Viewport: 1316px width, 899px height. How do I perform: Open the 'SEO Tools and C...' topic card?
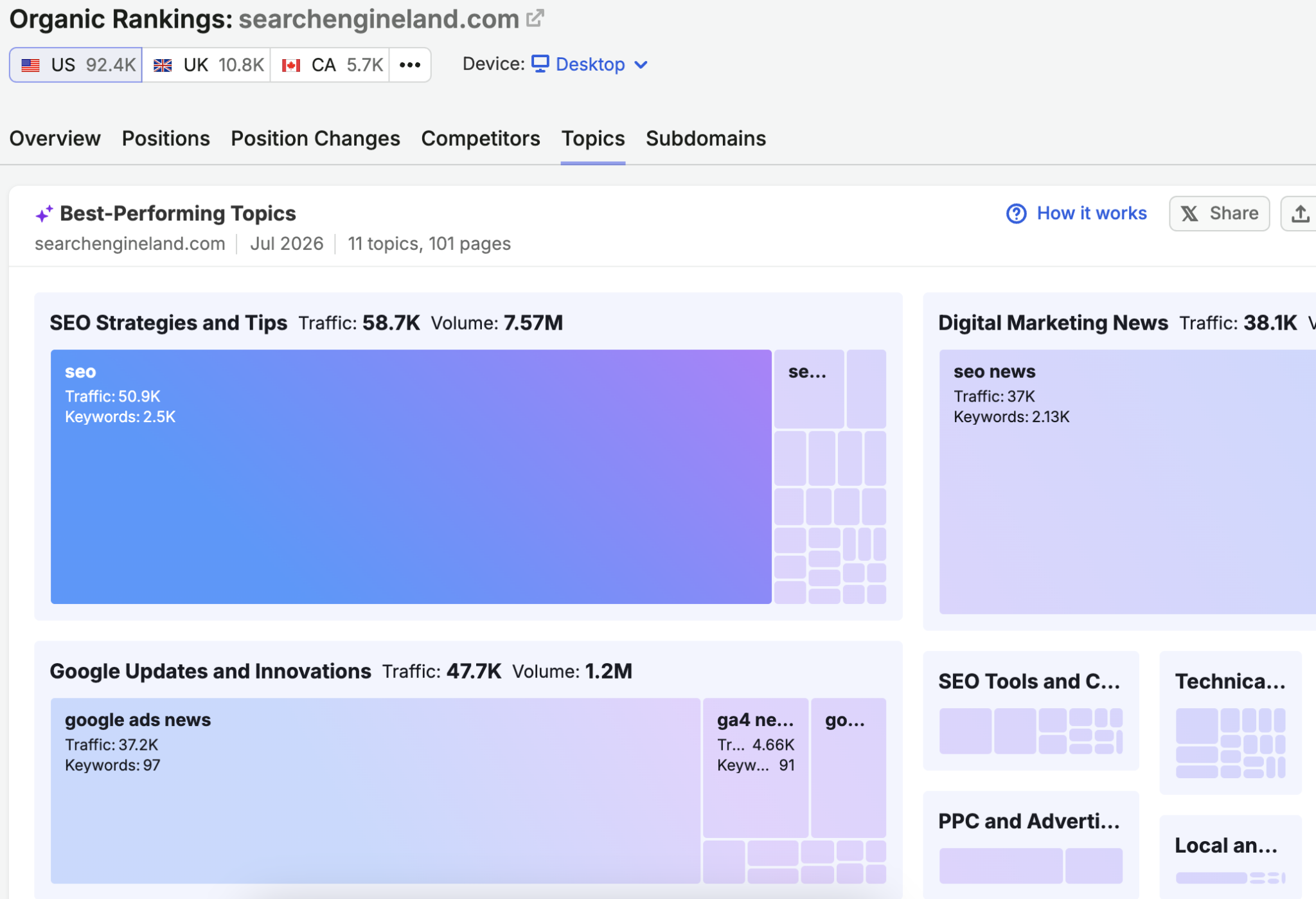coord(1031,710)
